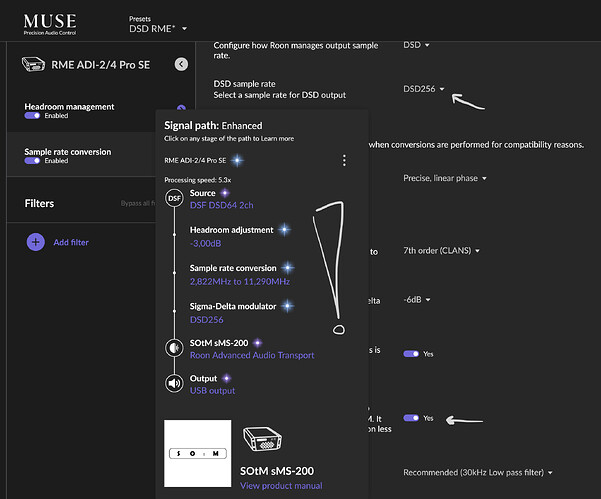Click the plus icon to add filter
This screenshot has width=601, height=499.
click(x=35, y=242)
